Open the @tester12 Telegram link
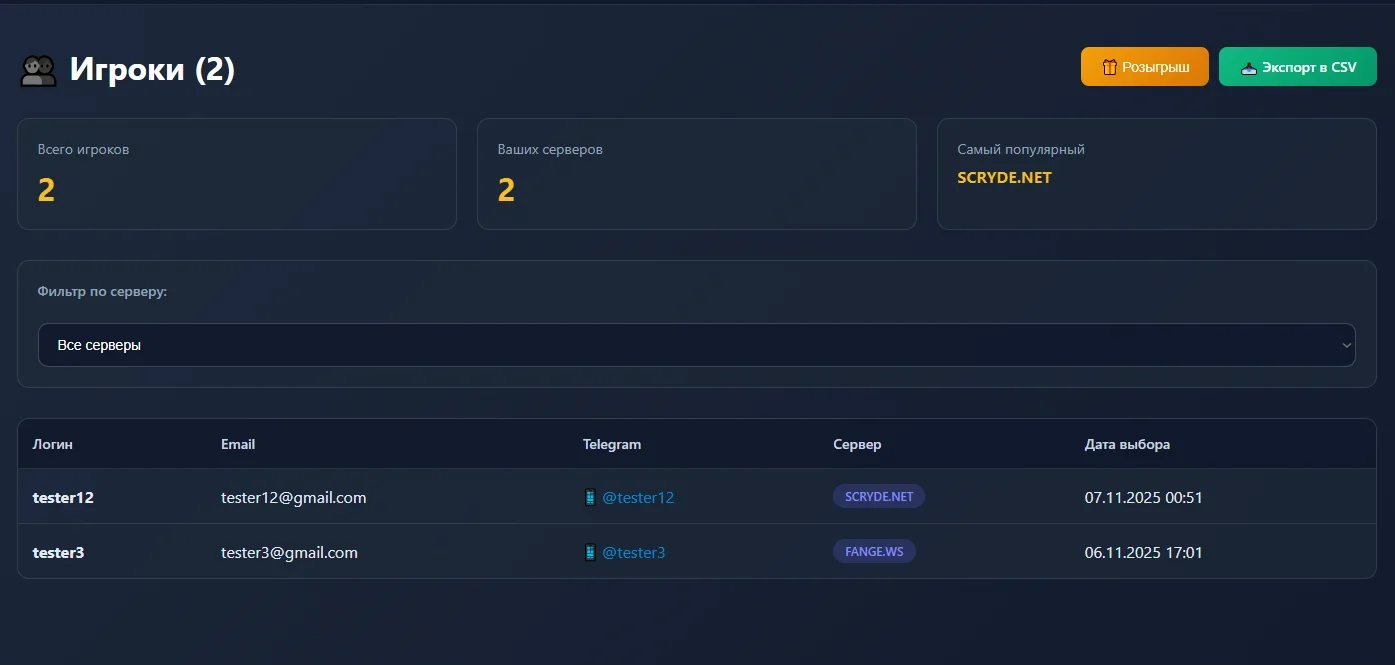Image resolution: width=1395 pixels, height=665 pixels. [x=638, y=497]
